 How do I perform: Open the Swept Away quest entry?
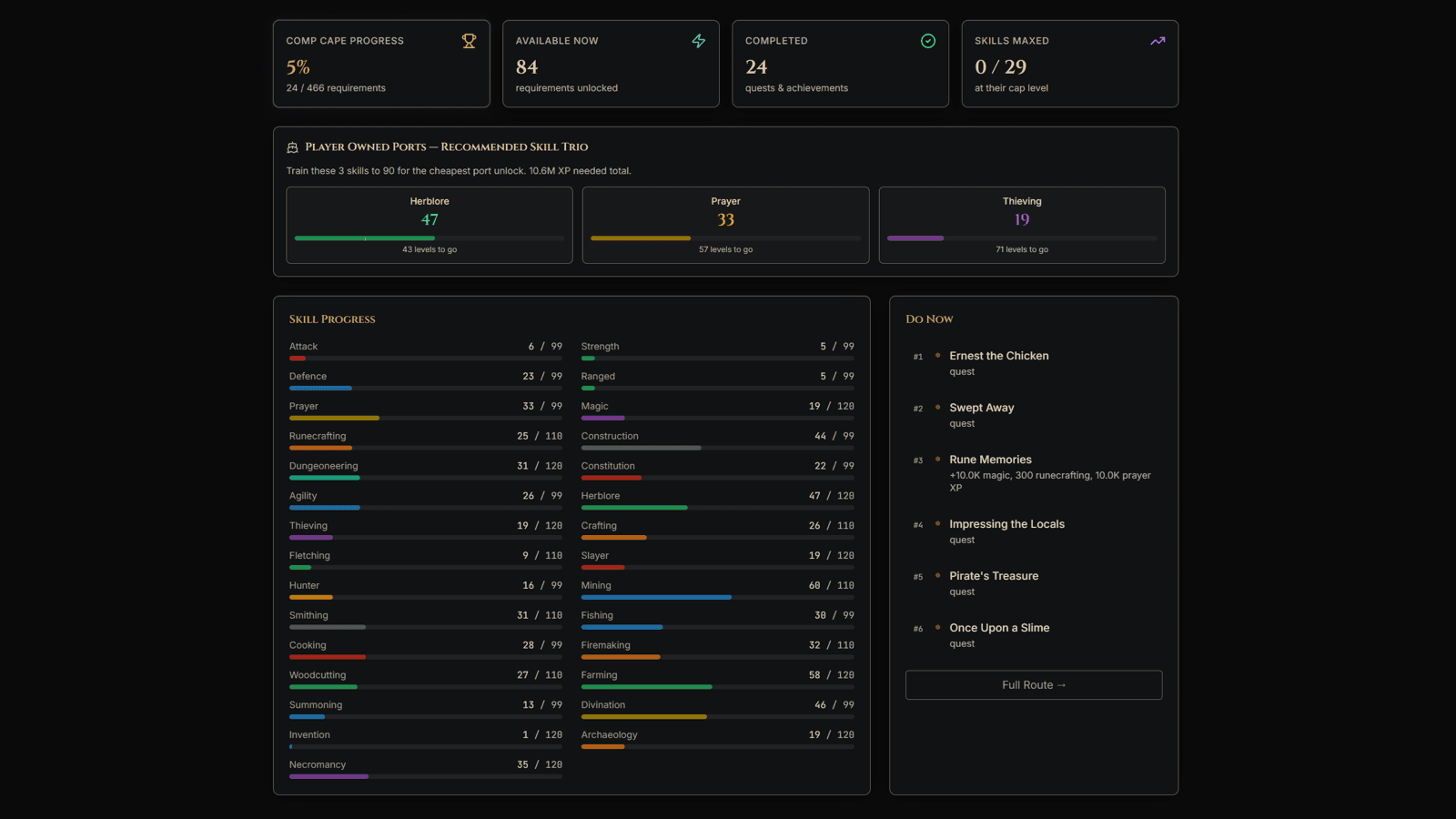click(x=1034, y=415)
